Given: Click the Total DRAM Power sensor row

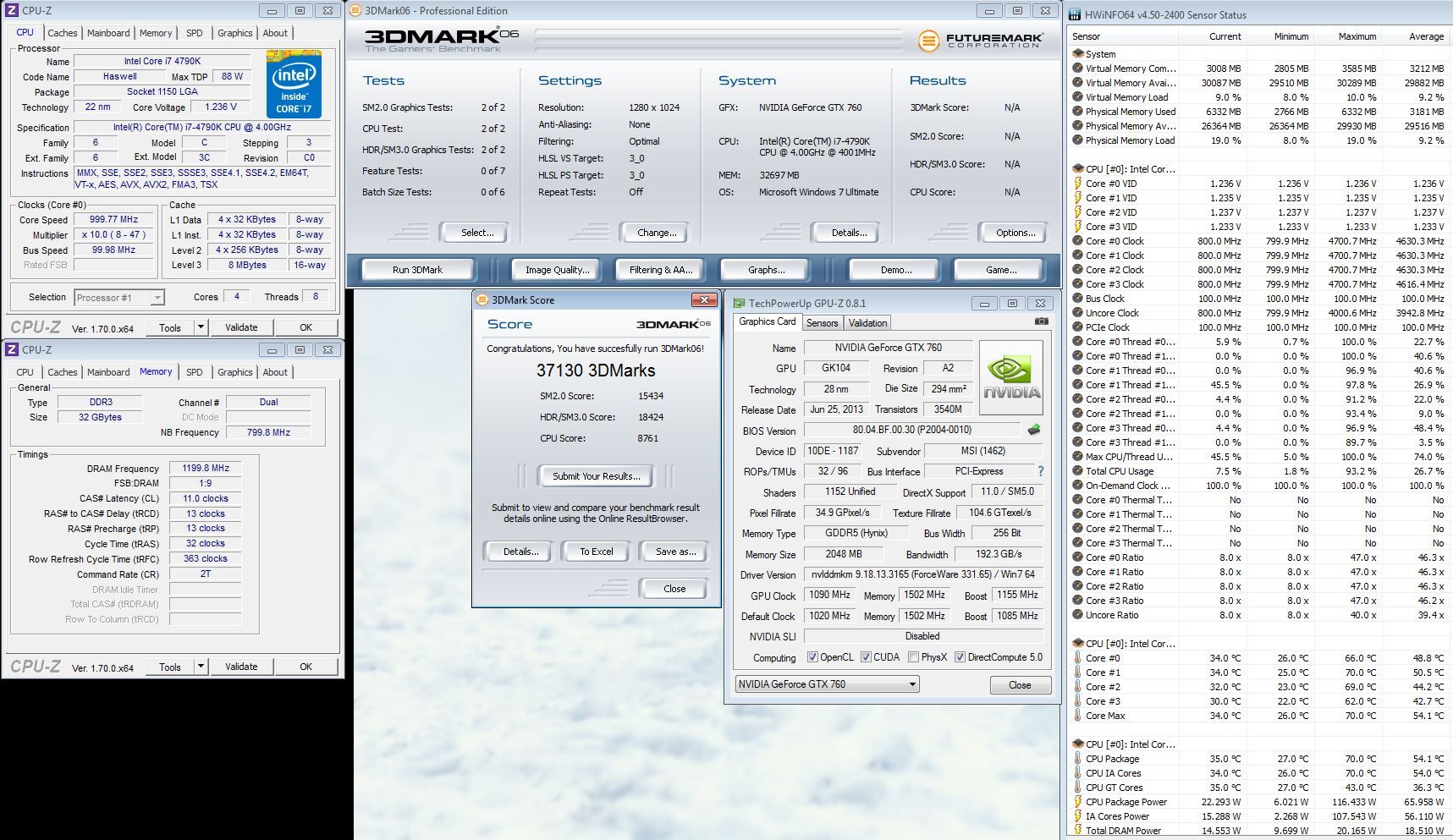Looking at the screenshot, I should 1259,831.
